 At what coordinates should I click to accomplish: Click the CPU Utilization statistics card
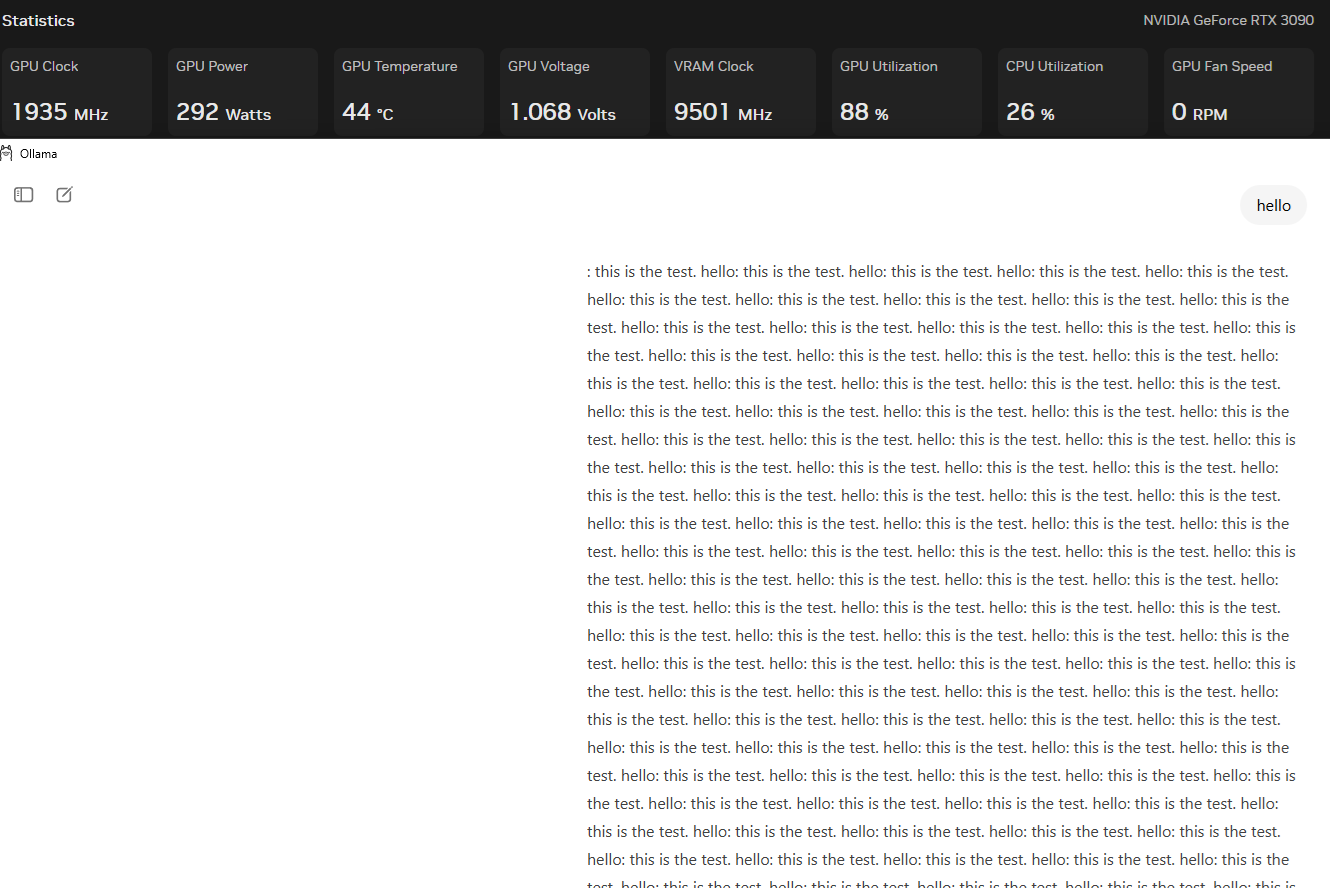click(1073, 92)
